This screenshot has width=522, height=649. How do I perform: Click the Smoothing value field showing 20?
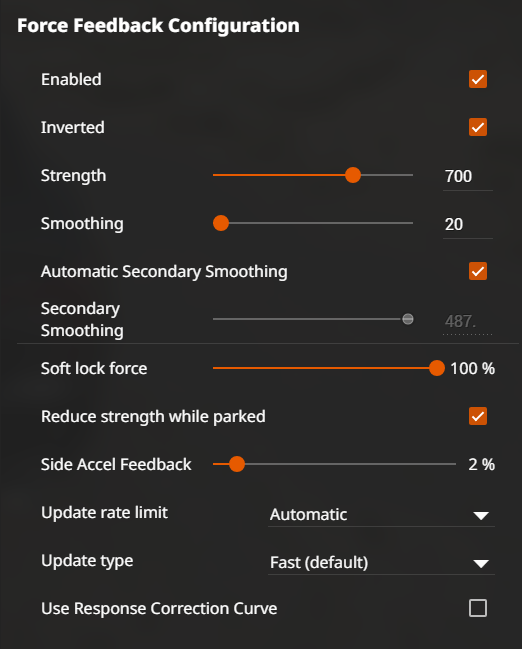click(x=468, y=224)
